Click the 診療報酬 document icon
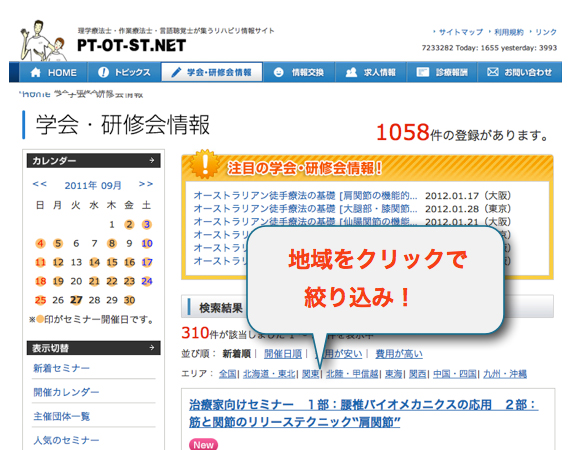 (x=422, y=72)
